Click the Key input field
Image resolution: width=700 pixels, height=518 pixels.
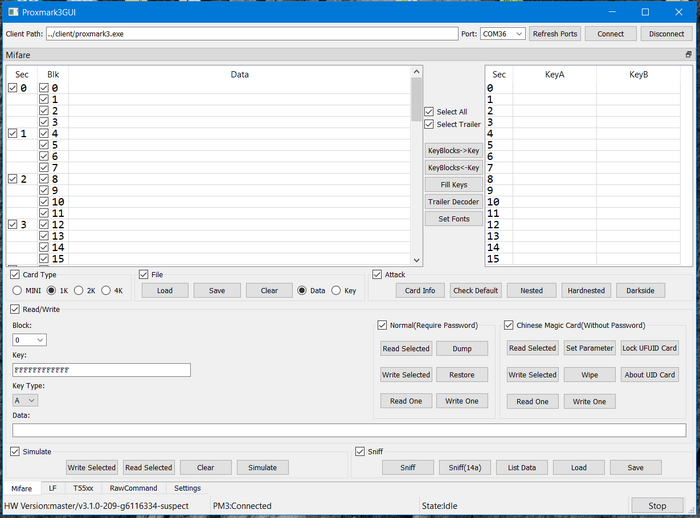(101, 370)
